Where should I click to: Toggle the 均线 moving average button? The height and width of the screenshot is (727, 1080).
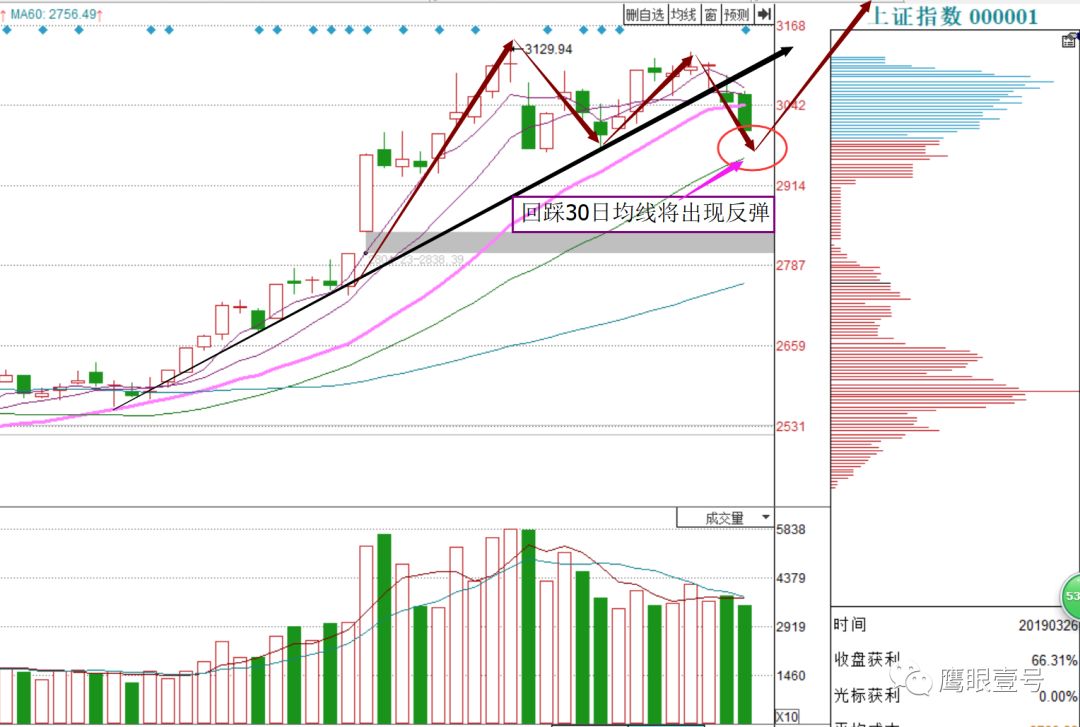684,14
